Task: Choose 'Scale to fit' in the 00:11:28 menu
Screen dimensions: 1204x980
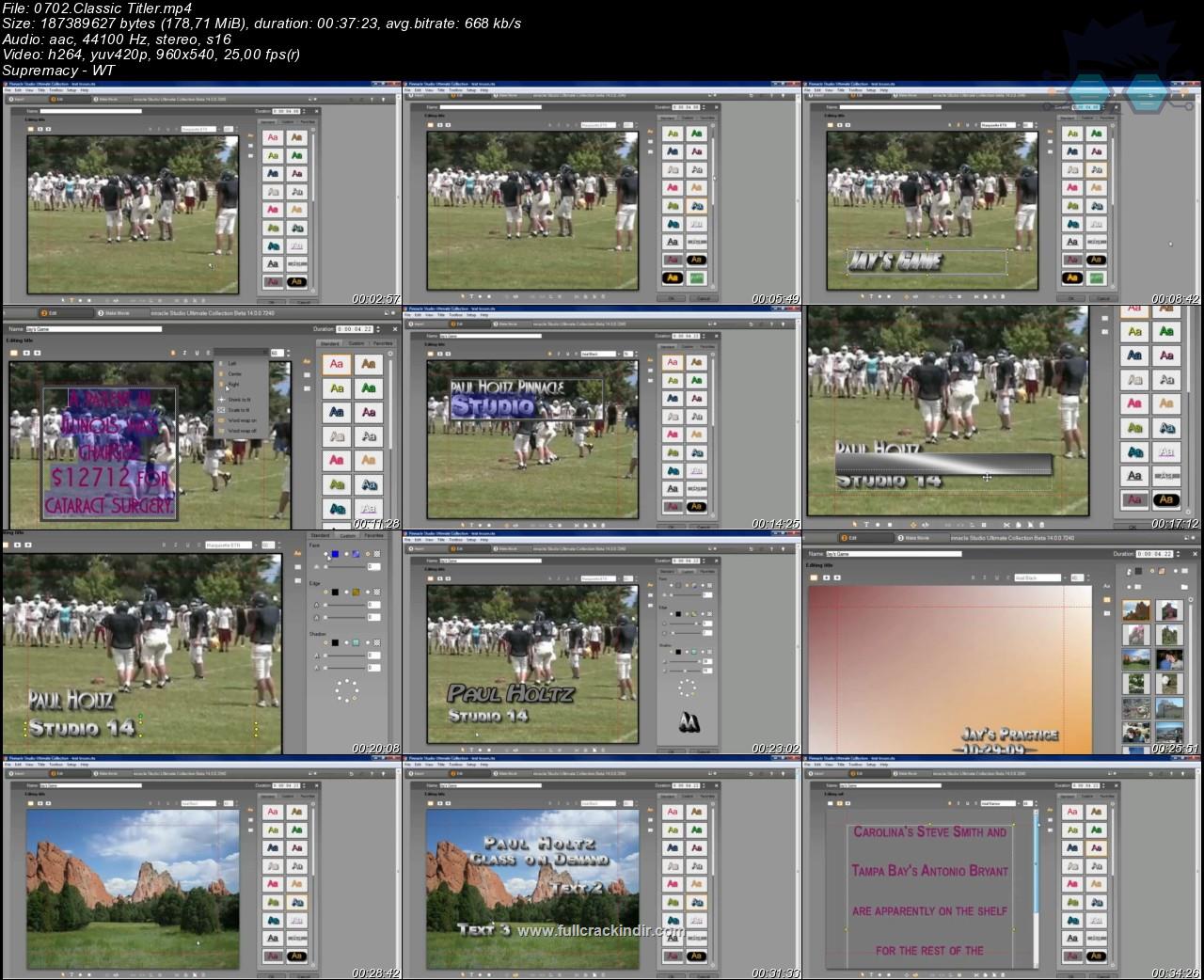Action: point(239,410)
